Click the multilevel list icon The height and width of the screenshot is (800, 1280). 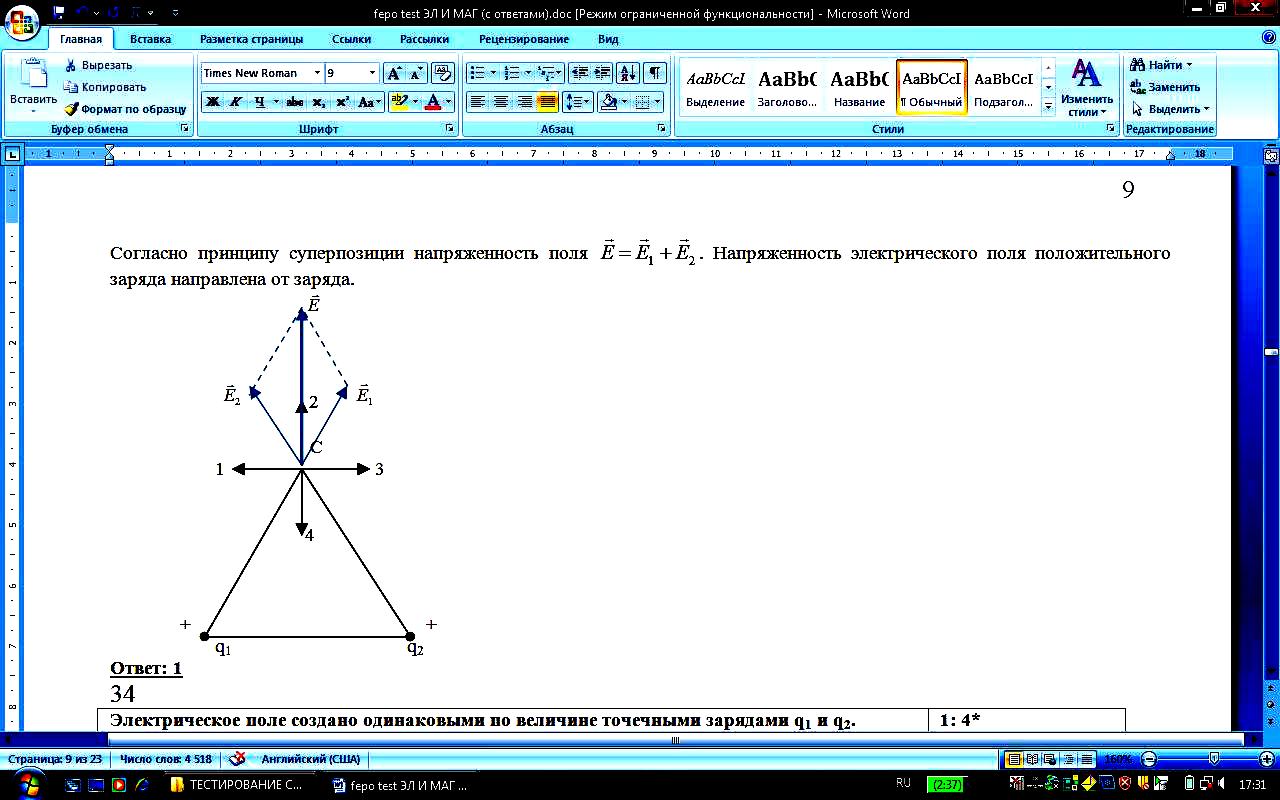click(546, 73)
